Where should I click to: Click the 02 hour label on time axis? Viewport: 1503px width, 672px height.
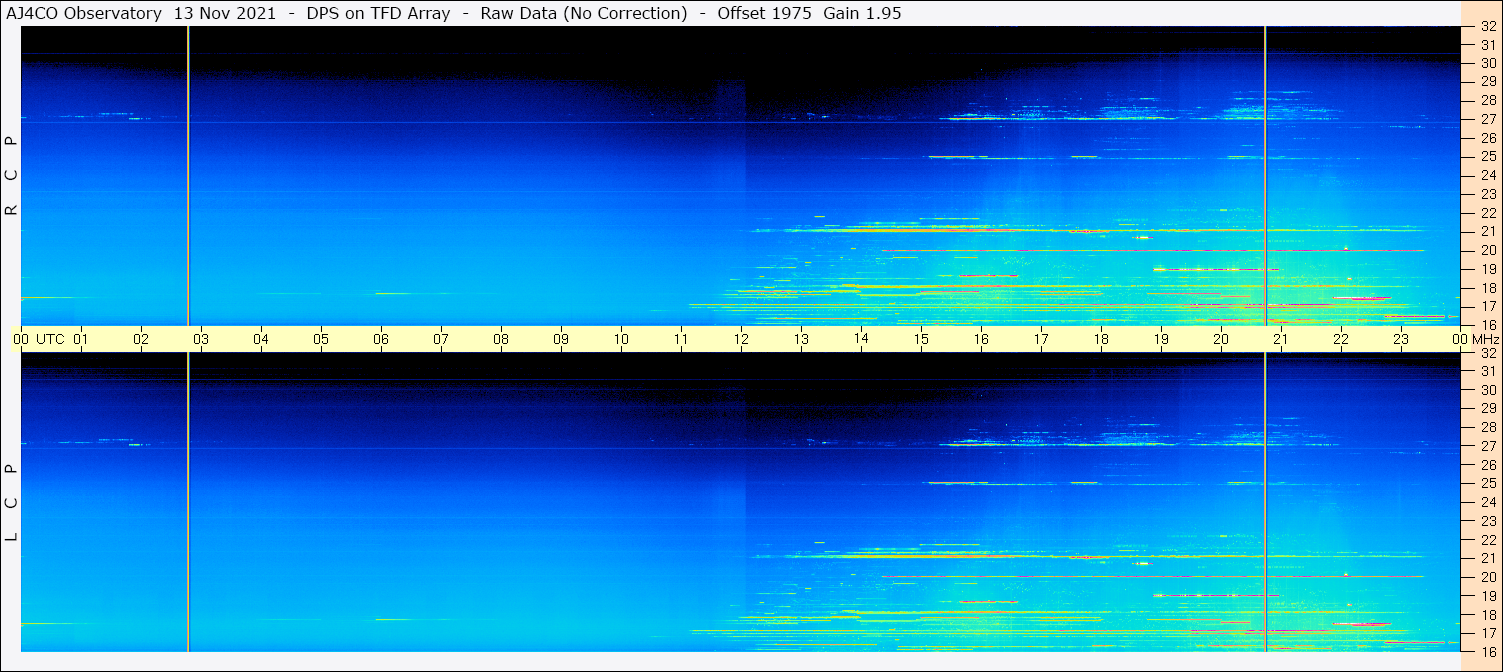click(x=141, y=339)
